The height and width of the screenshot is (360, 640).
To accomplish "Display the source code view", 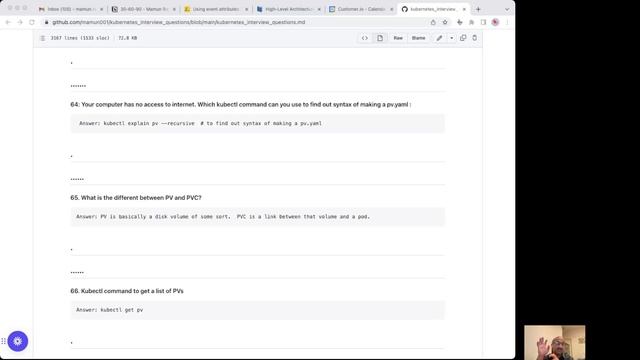I will coord(364,38).
